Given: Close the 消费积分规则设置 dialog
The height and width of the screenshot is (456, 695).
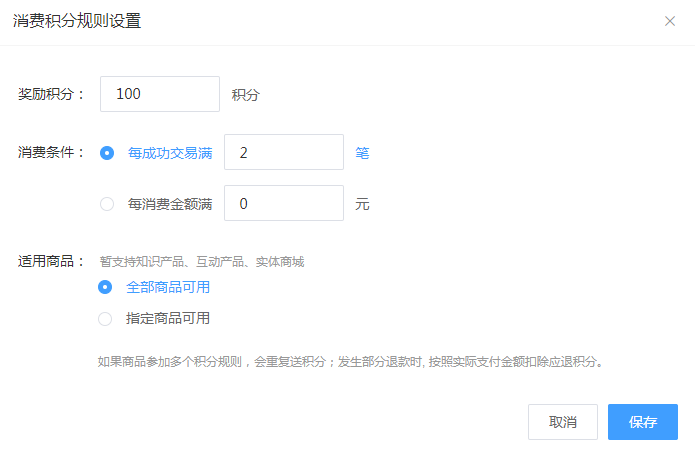Looking at the screenshot, I should tap(670, 21).
